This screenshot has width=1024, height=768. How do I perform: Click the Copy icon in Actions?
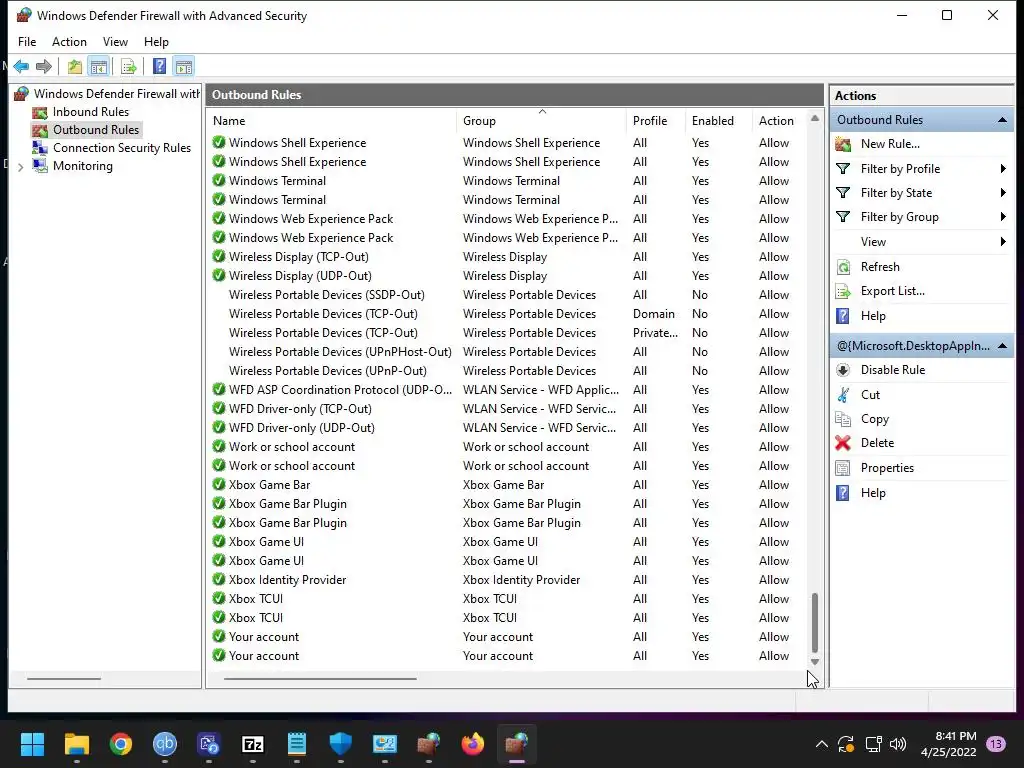843,419
